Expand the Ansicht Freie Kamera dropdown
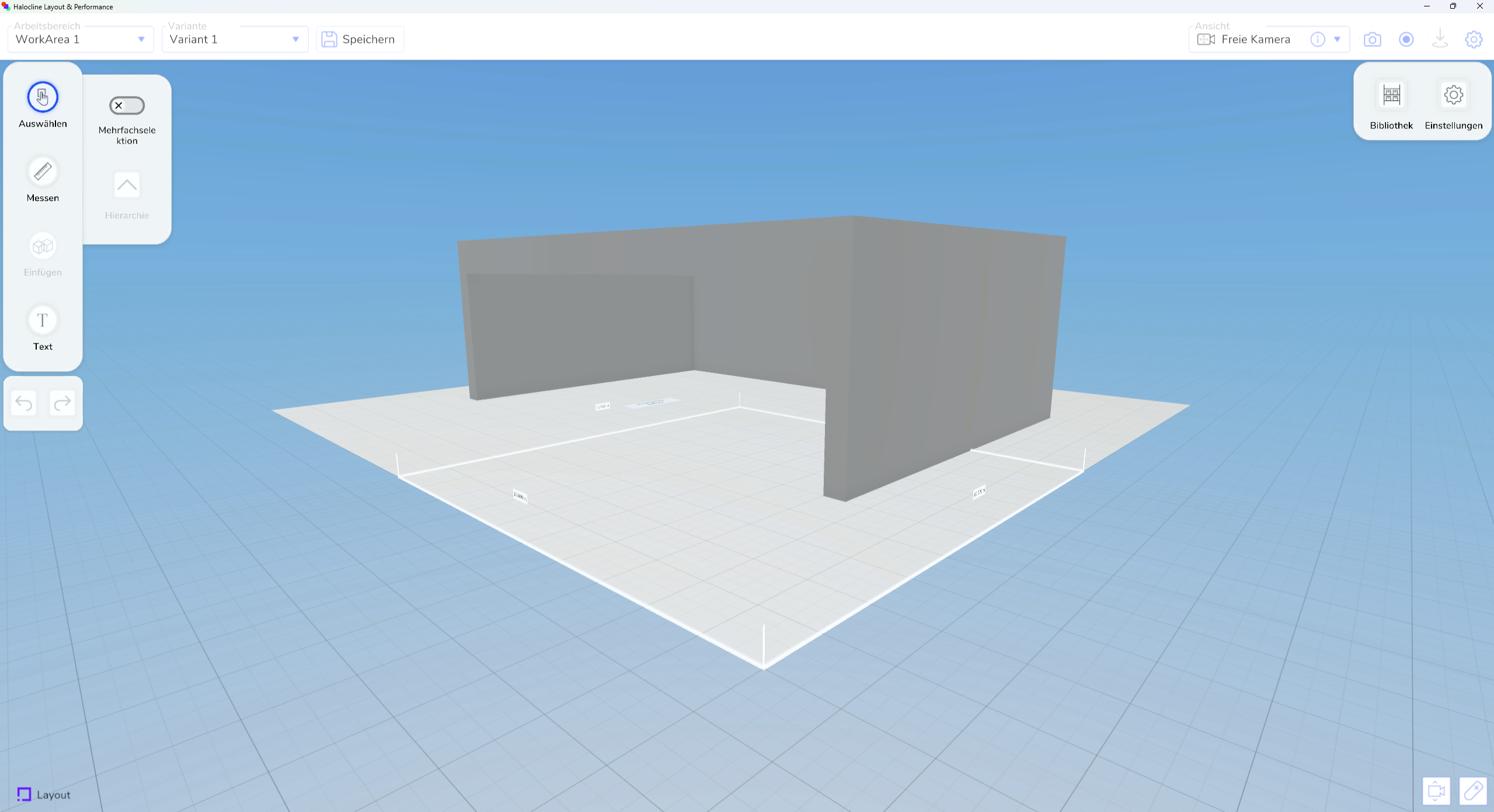The image size is (1494, 812). click(1337, 39)
